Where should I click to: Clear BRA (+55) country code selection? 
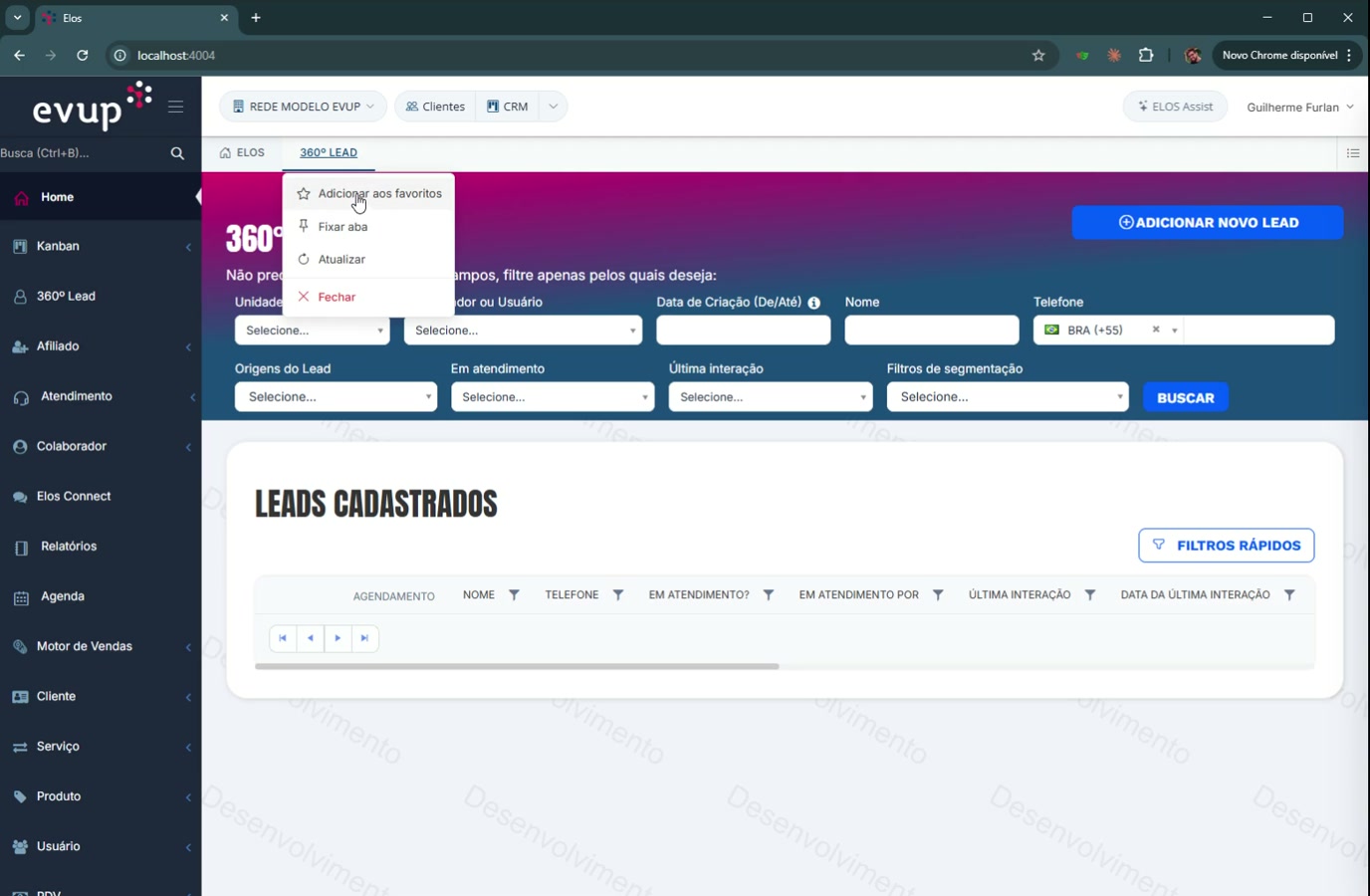point(1156,330)
